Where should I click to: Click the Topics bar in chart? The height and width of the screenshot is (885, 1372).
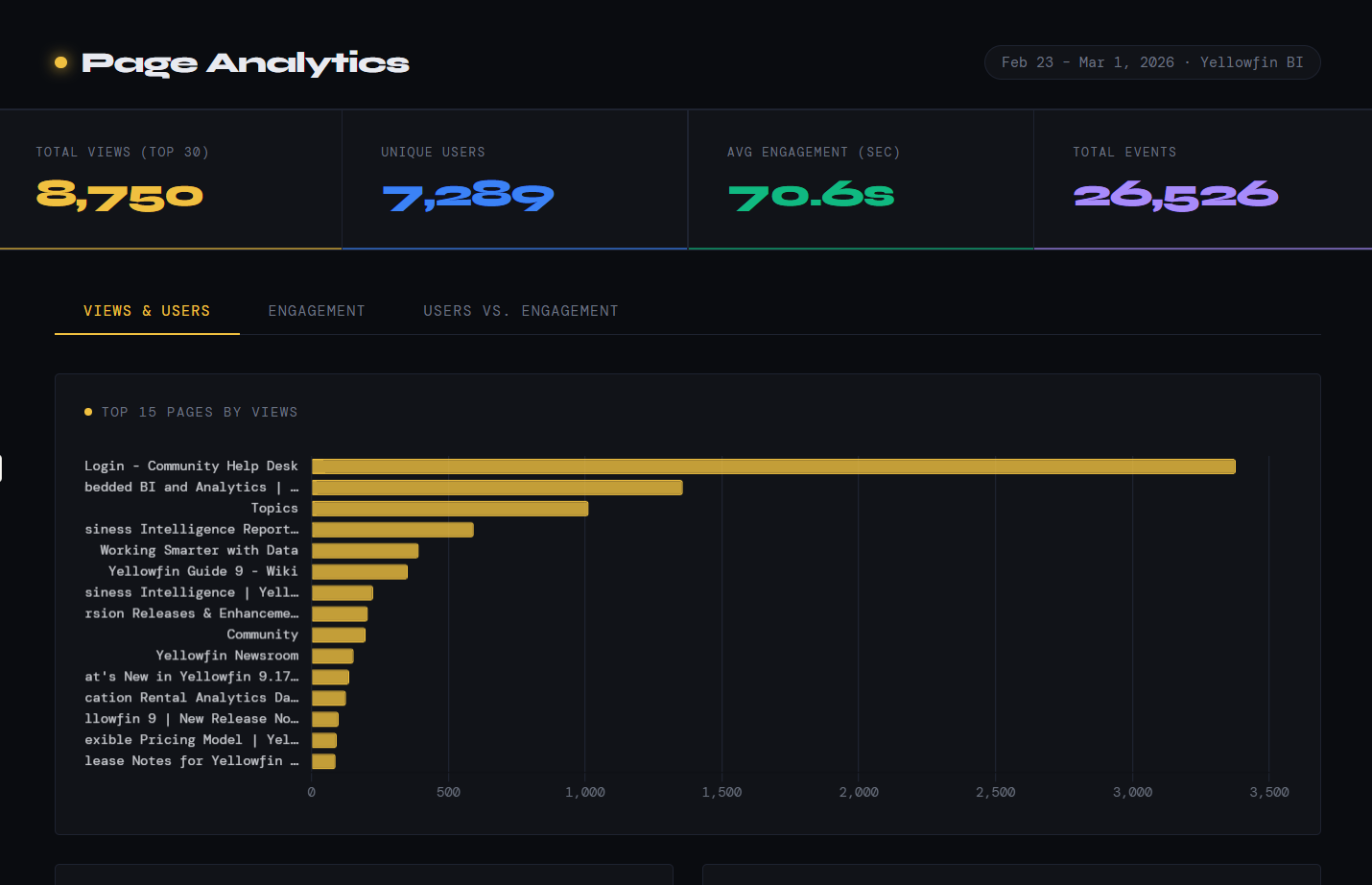coord(449,509)
